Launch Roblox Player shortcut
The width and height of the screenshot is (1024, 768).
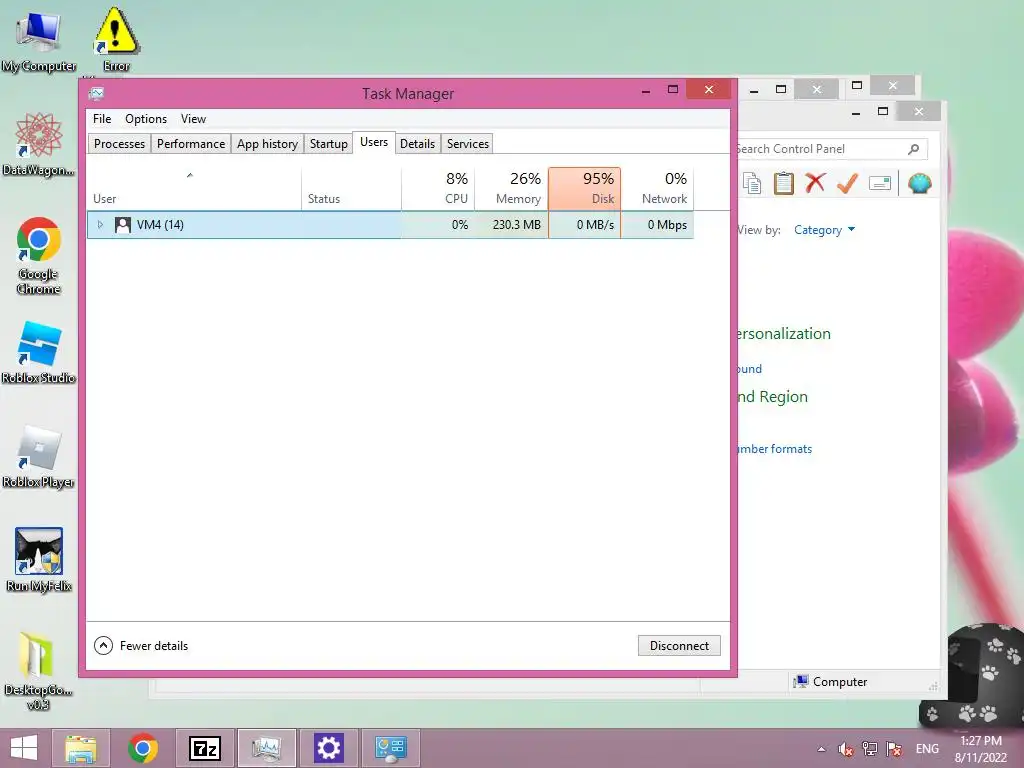[39, 456]
